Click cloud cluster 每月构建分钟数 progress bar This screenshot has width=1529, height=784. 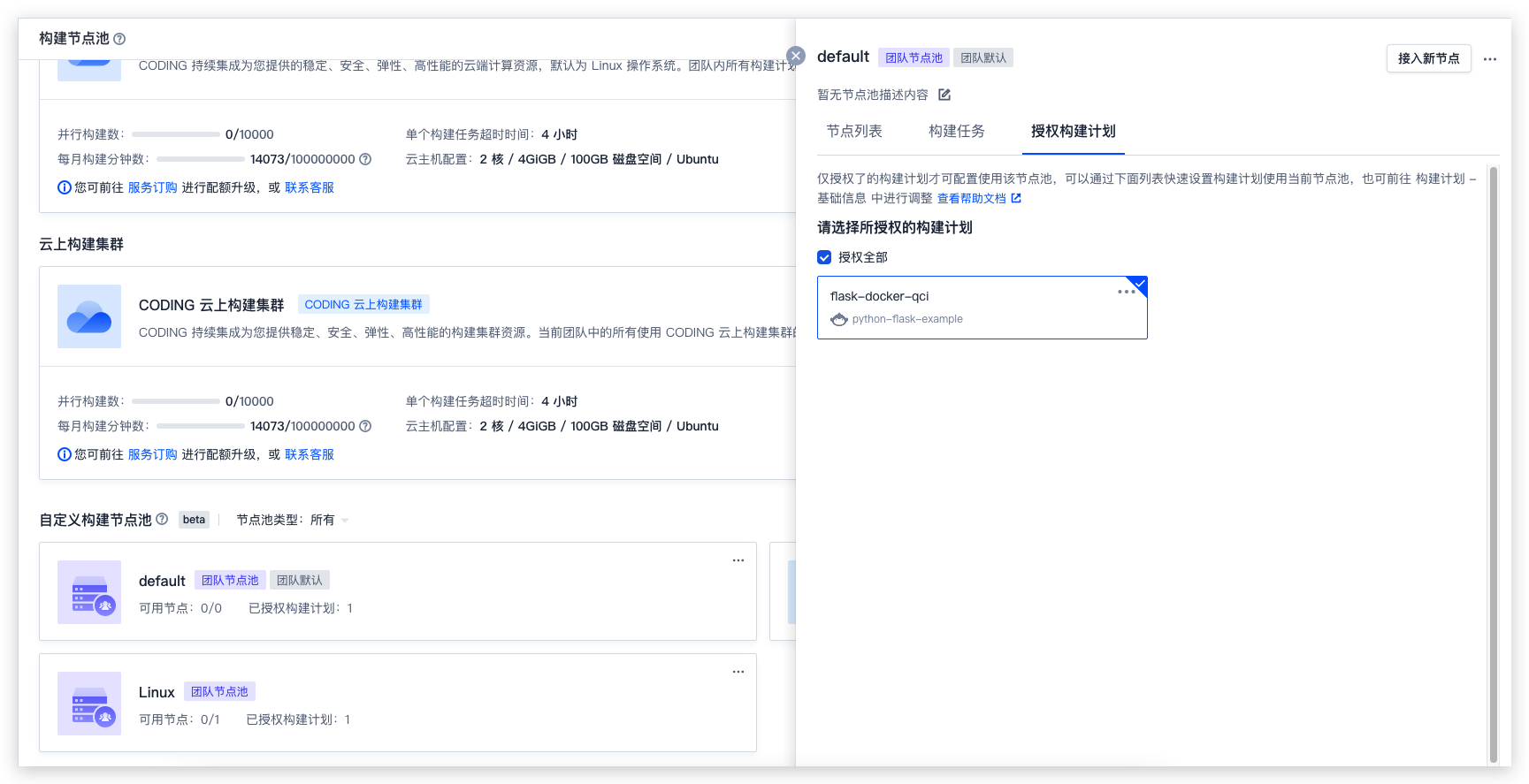(x=201, y=426)
